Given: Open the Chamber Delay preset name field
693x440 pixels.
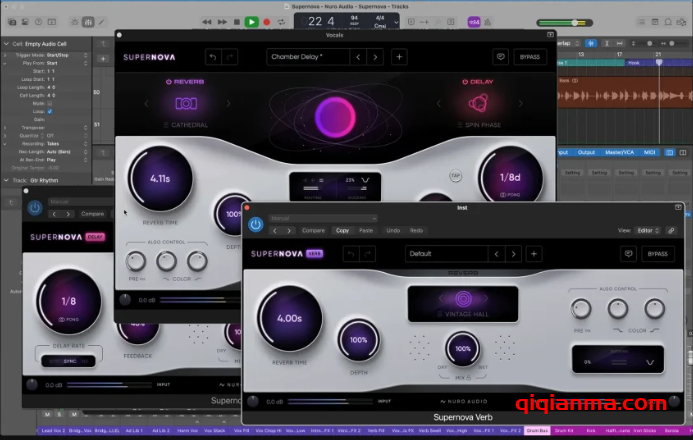Looking at the screenshot, I should coord(308,57).
